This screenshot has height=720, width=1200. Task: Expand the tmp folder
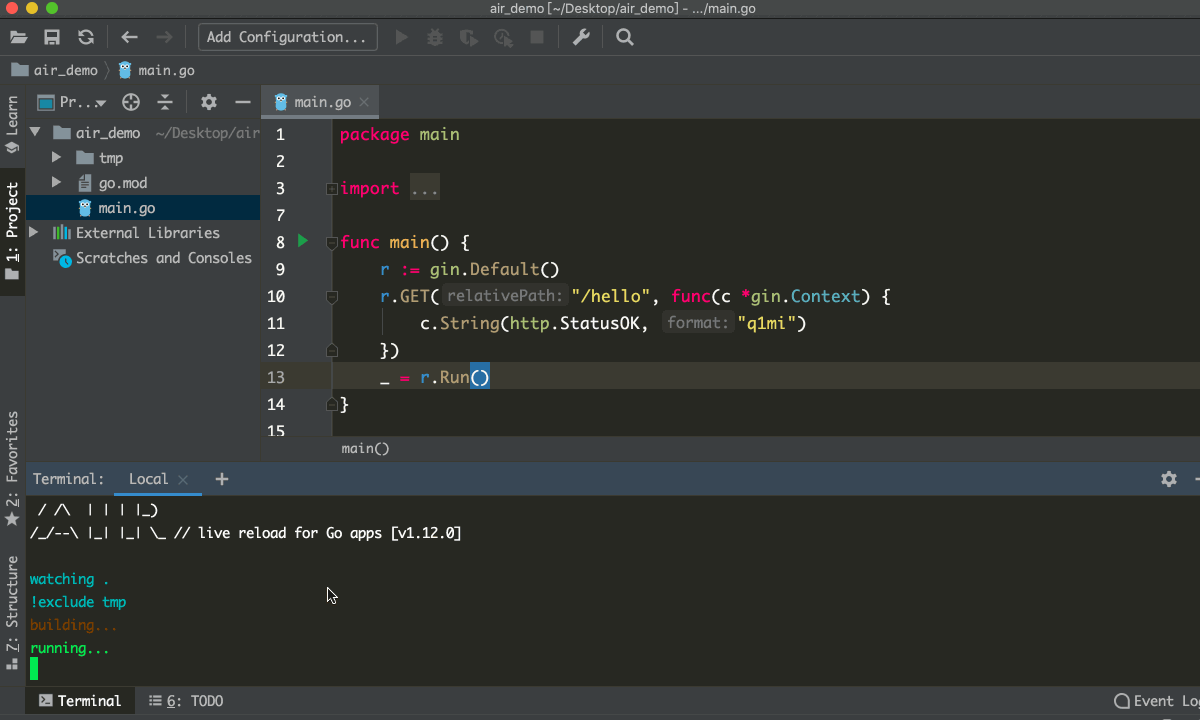56,158
